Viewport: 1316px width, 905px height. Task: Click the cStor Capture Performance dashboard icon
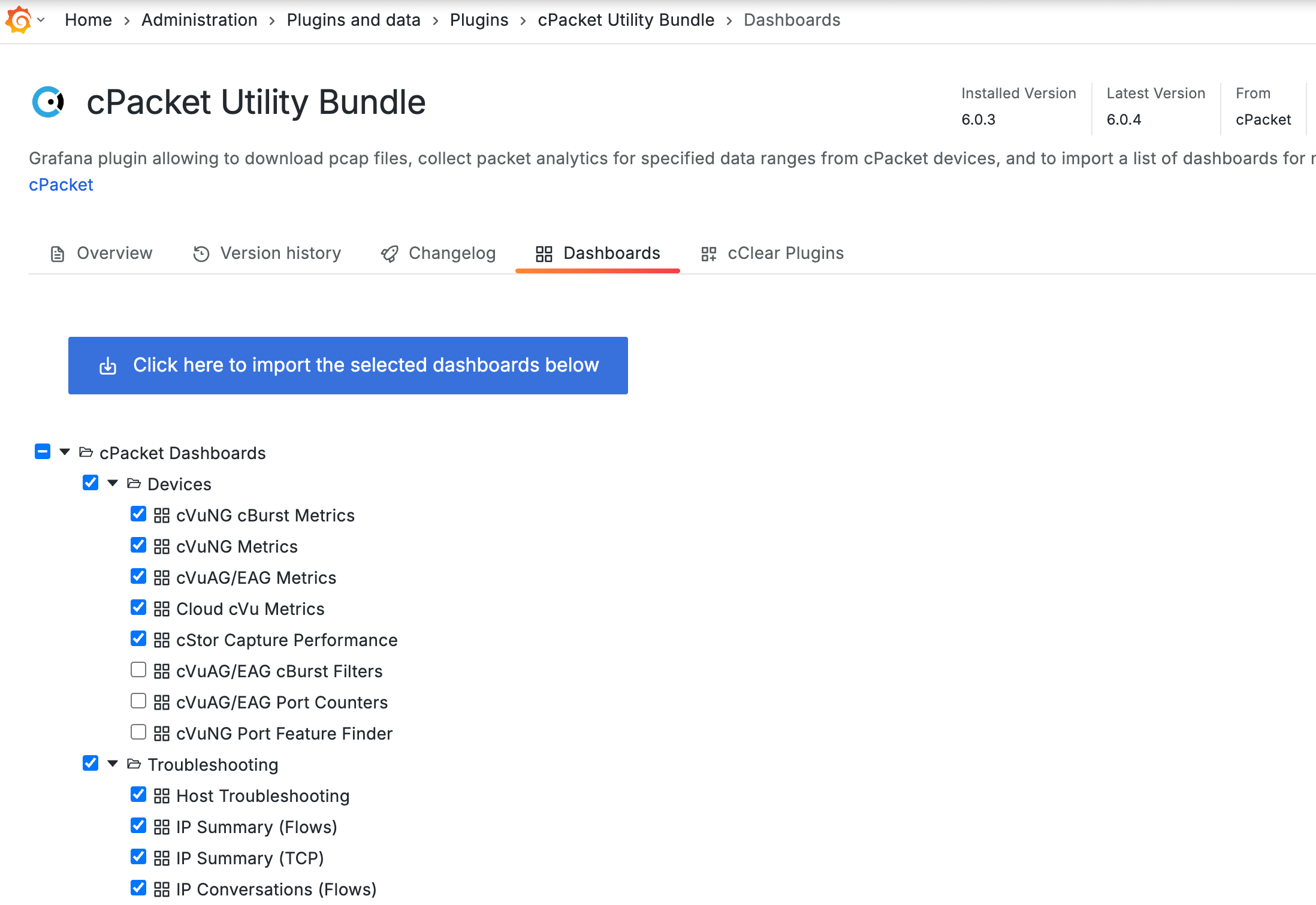[x=162, y=640]
